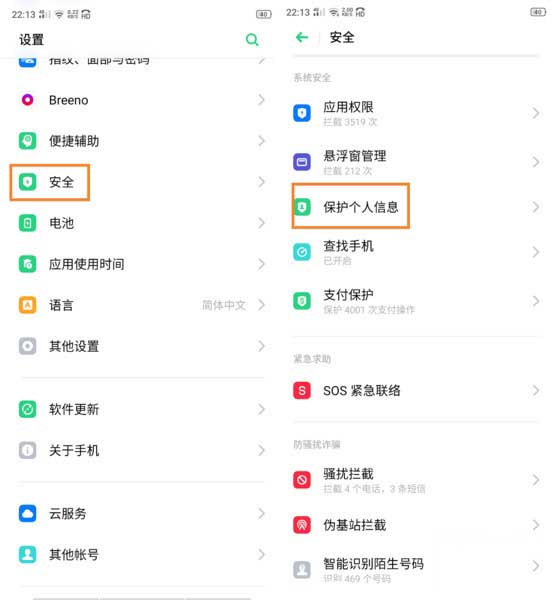Tap the 电池 battery icon
The image size is (551, 600).
[28, 223]
